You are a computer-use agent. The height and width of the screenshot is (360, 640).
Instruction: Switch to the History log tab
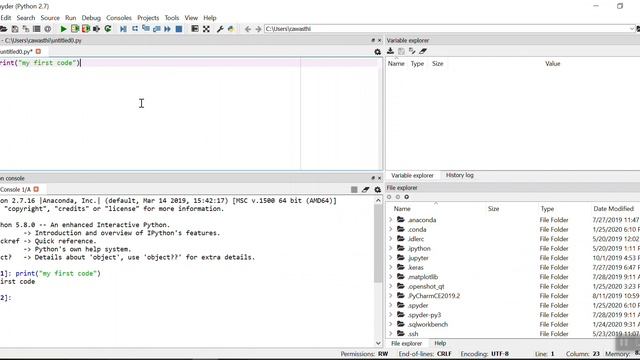click(460, 175)
